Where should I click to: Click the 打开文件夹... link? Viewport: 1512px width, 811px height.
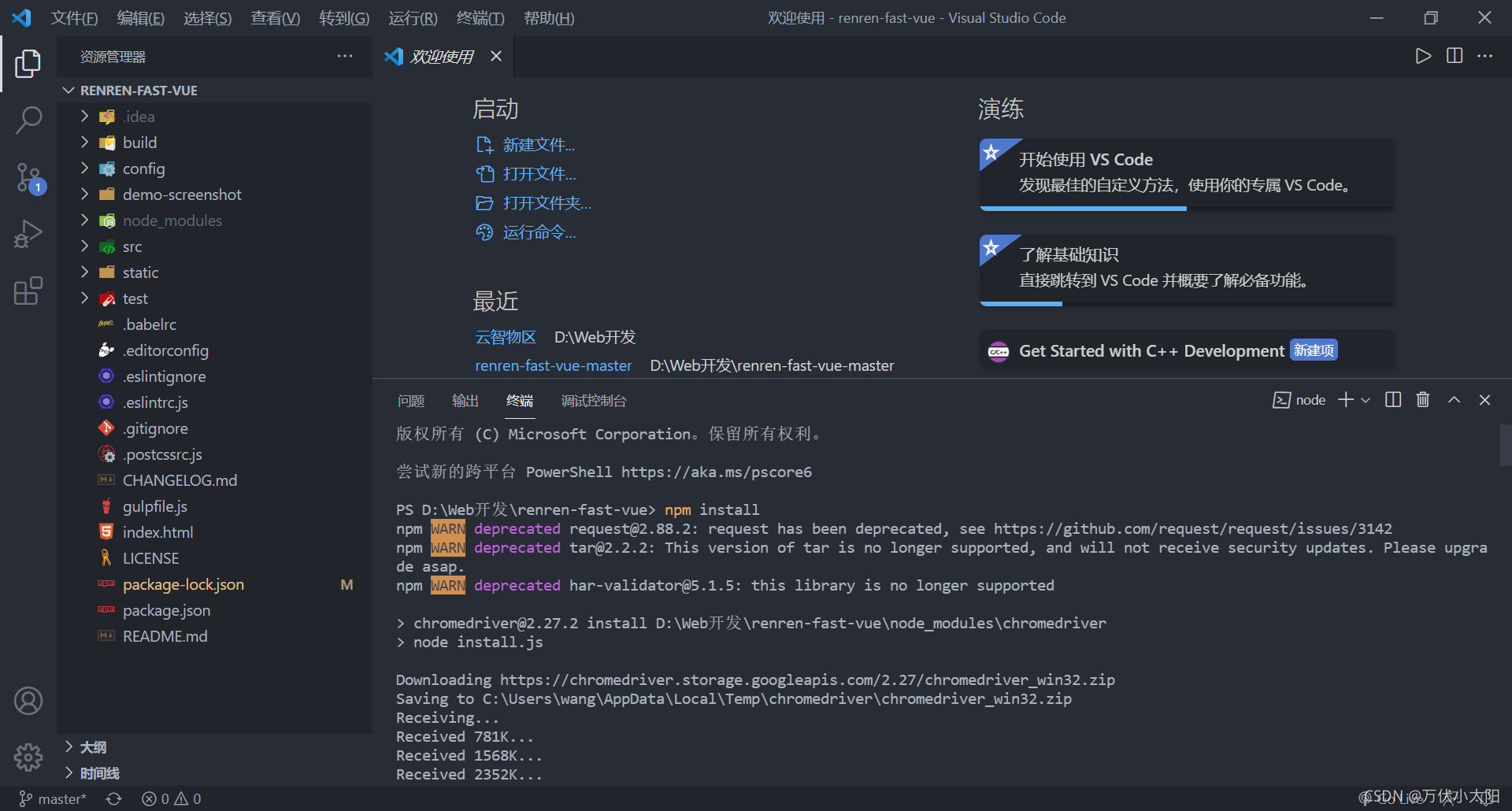(534, 203)
